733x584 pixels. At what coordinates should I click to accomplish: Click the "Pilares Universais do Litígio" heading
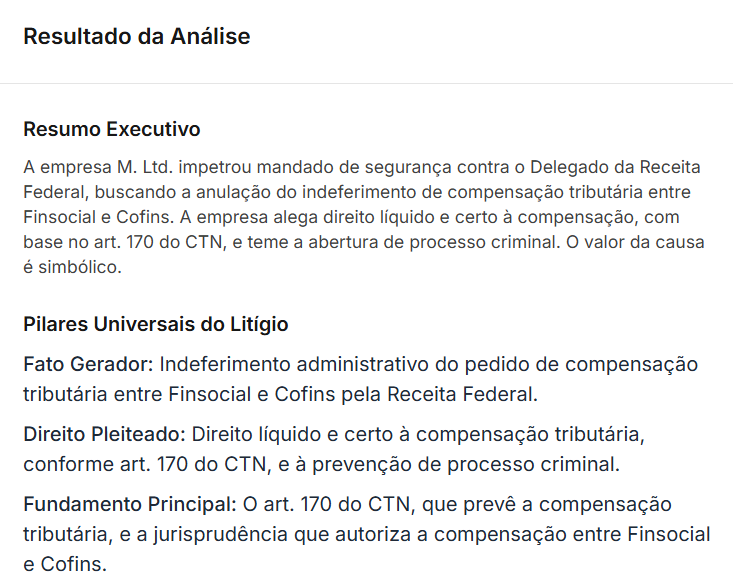[155, 324]
